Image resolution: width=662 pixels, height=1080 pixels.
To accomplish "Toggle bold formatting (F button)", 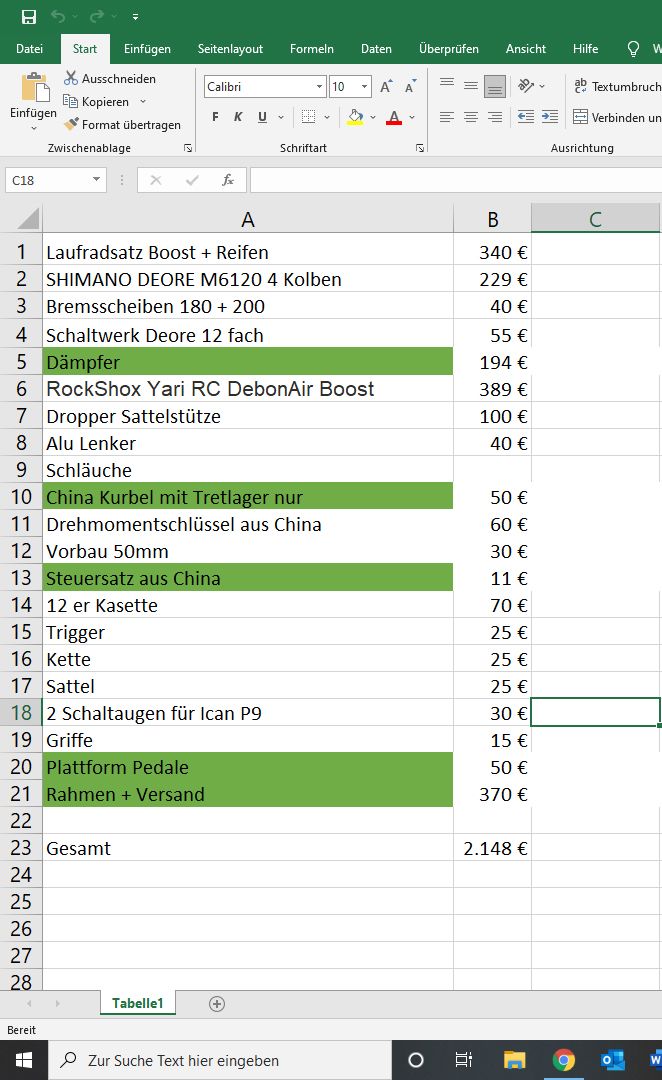I will click(215, 117).
